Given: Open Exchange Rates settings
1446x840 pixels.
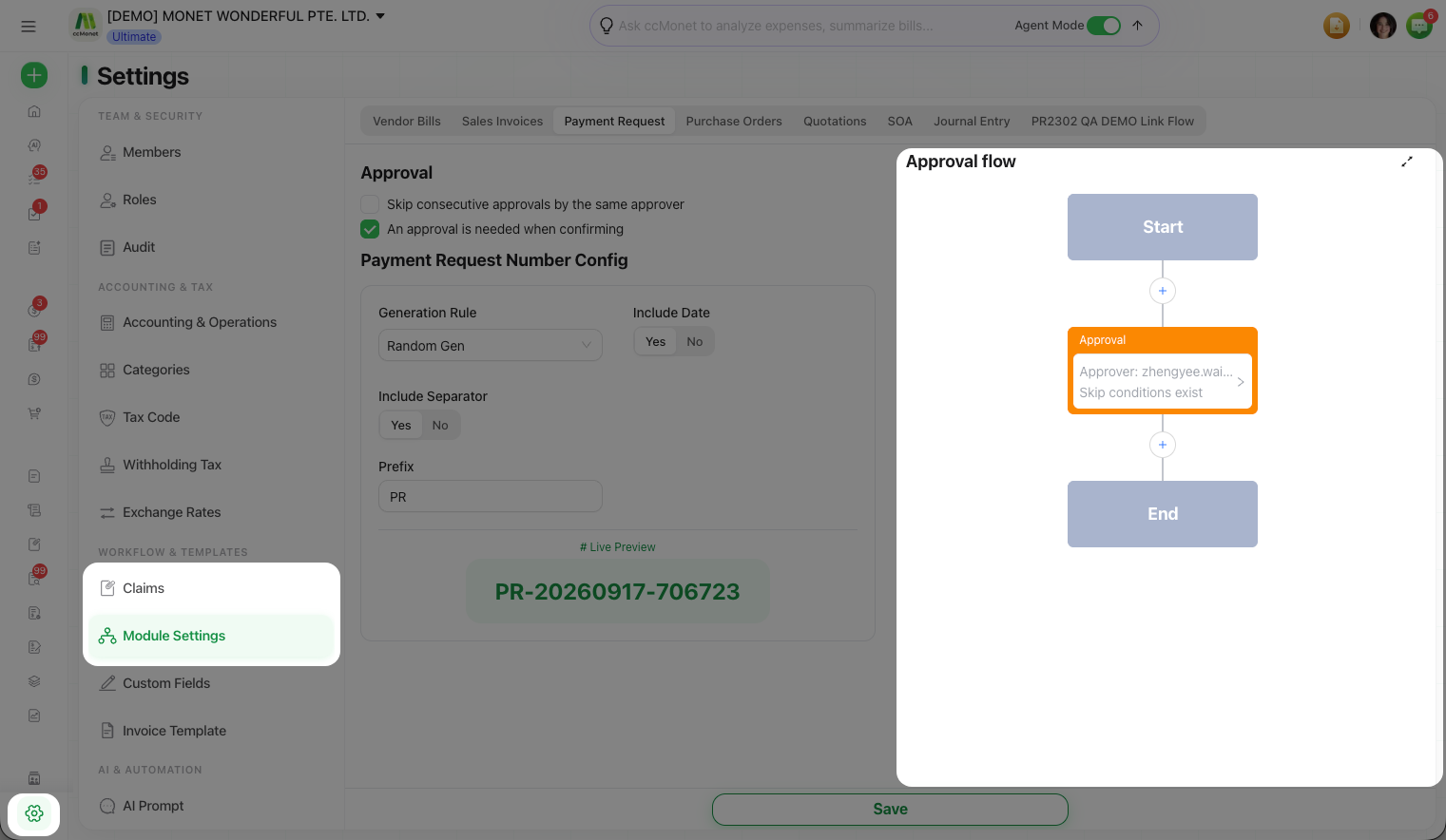Looking at the screenshot, I should [x=211, y=512].
